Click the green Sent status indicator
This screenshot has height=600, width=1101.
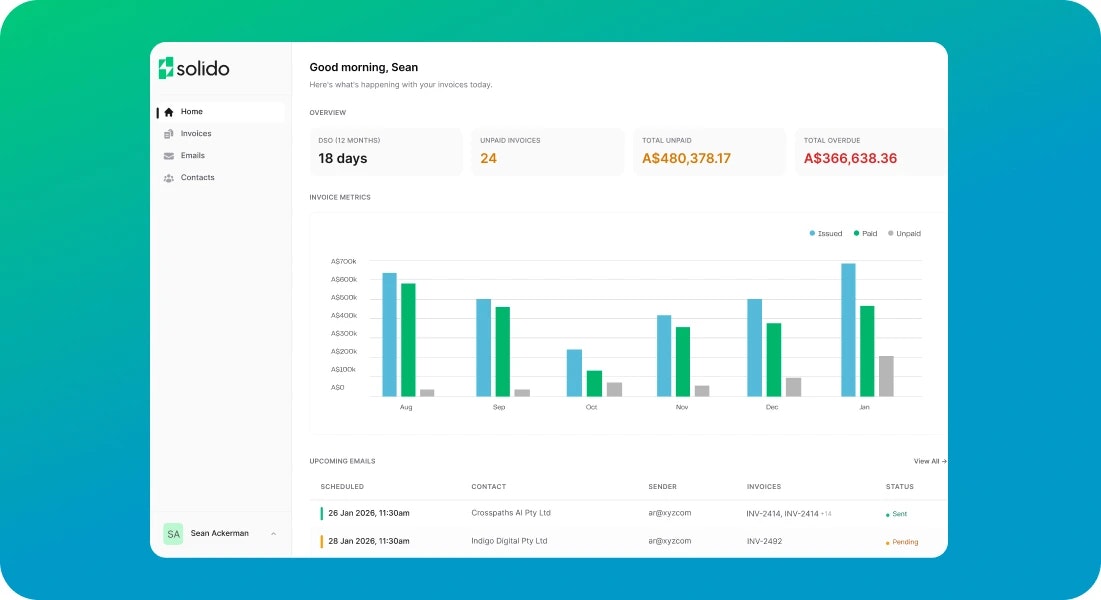(895, 514)
